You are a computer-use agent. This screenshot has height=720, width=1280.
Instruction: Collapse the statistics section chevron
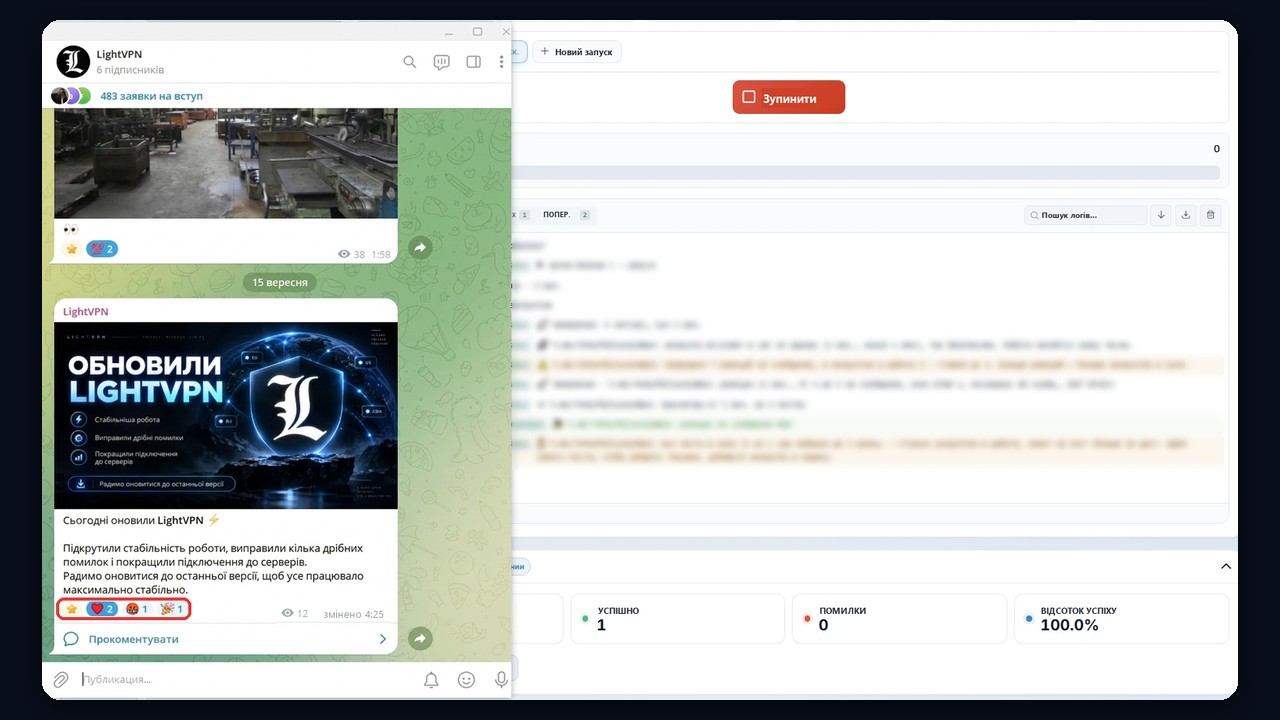1226,566
